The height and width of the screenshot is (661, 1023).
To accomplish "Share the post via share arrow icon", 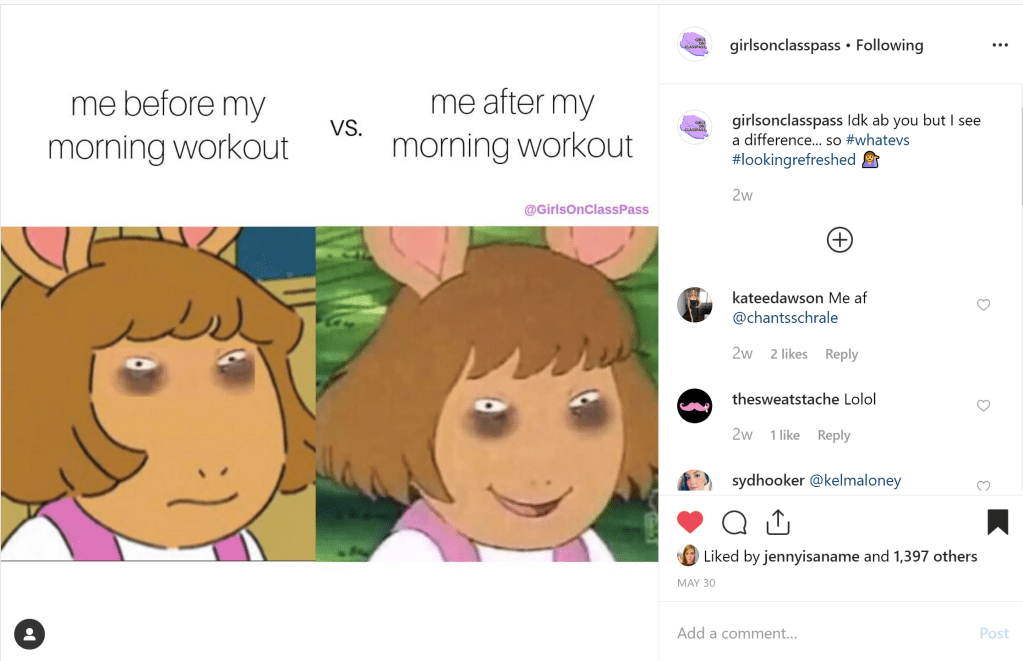I will click(778, 522).
